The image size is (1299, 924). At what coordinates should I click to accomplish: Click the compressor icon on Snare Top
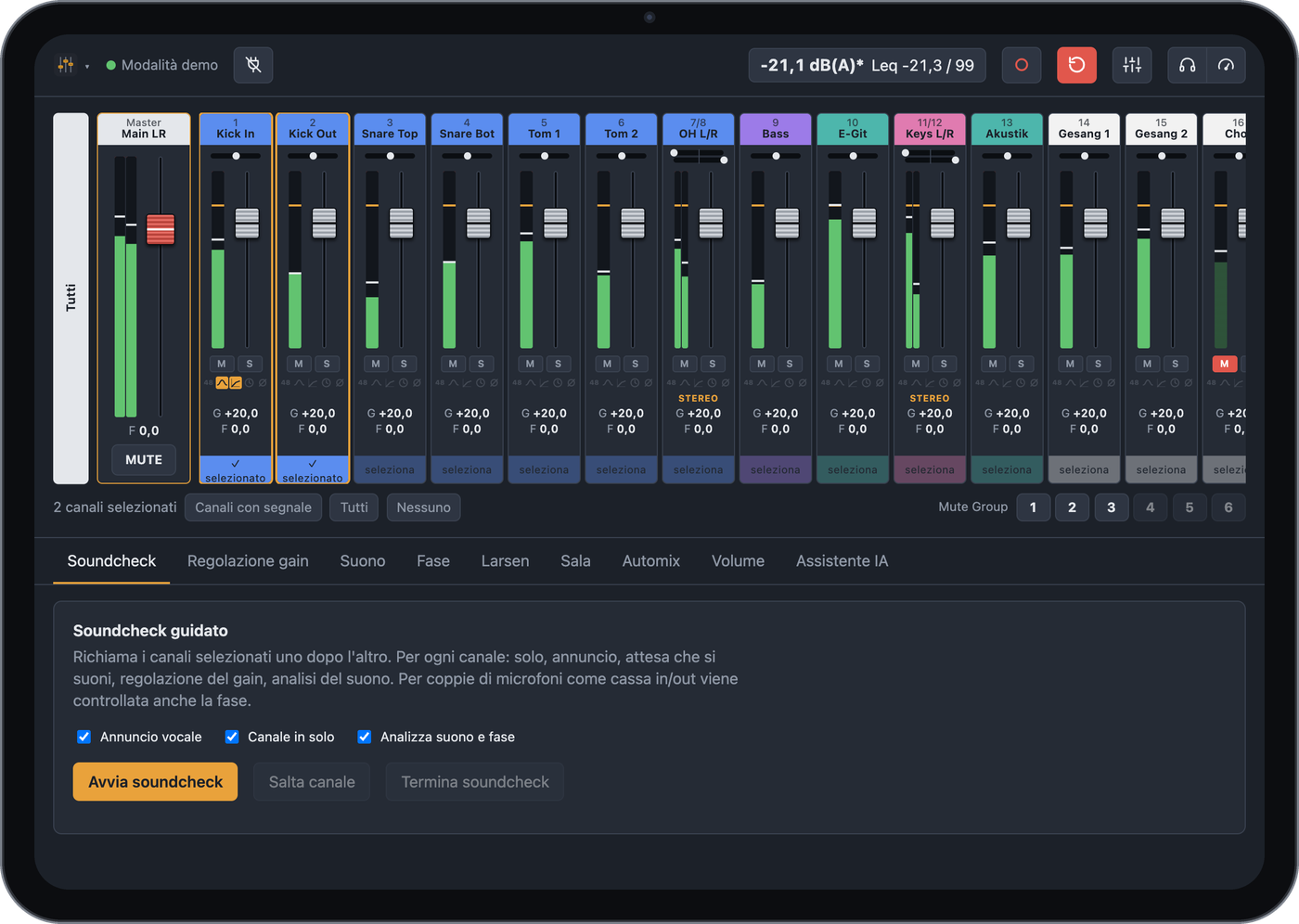click(390, 383)
